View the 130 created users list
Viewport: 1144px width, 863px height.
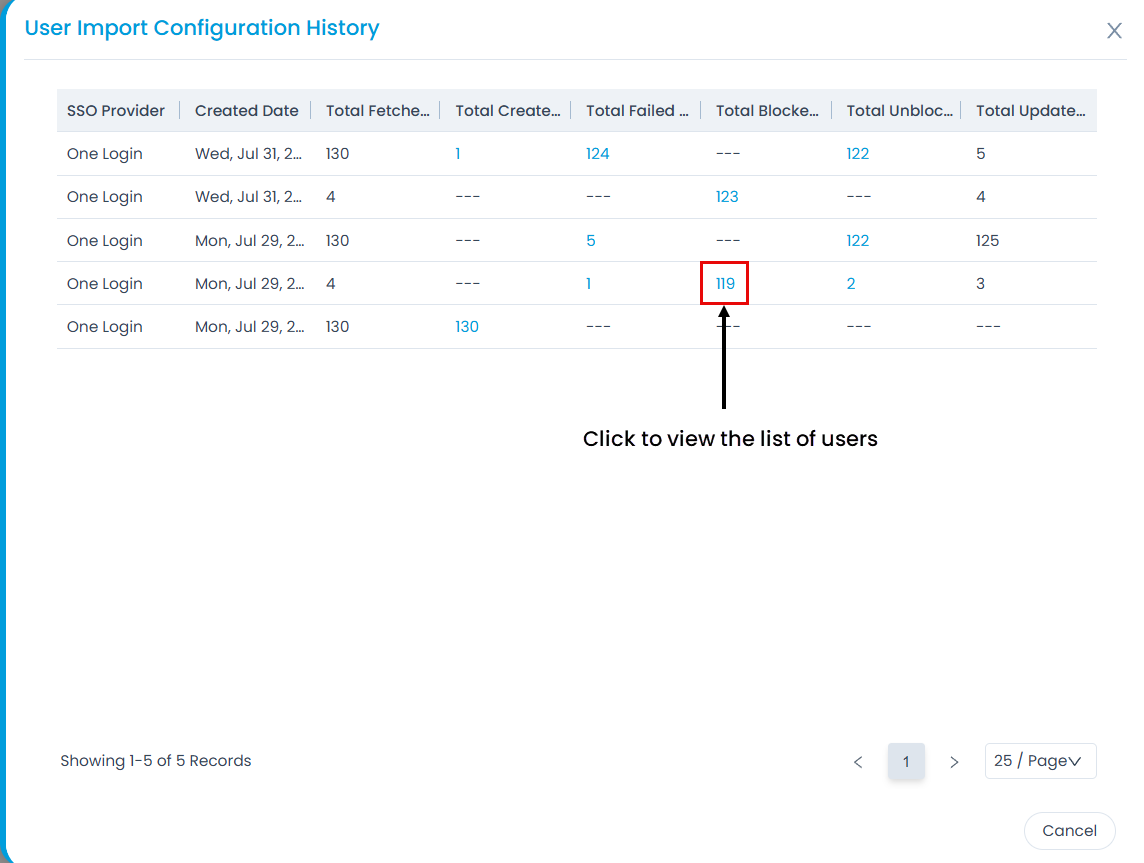click(467, 327)
